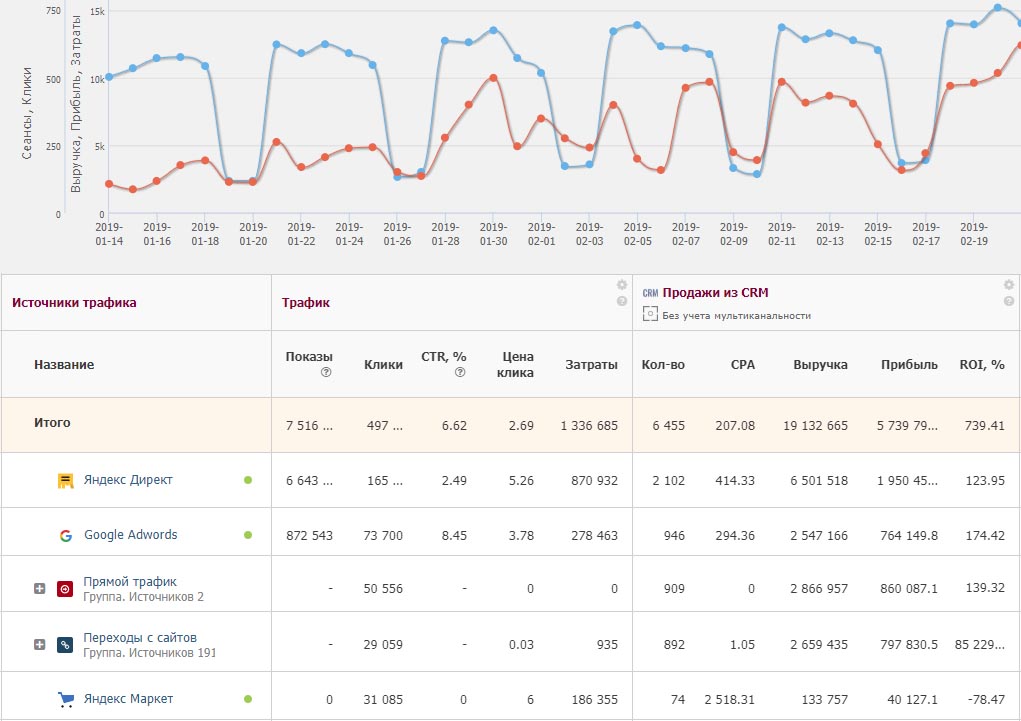Click the Прямой трафик target icon
1021x721 pixels.
coord(65,589)
